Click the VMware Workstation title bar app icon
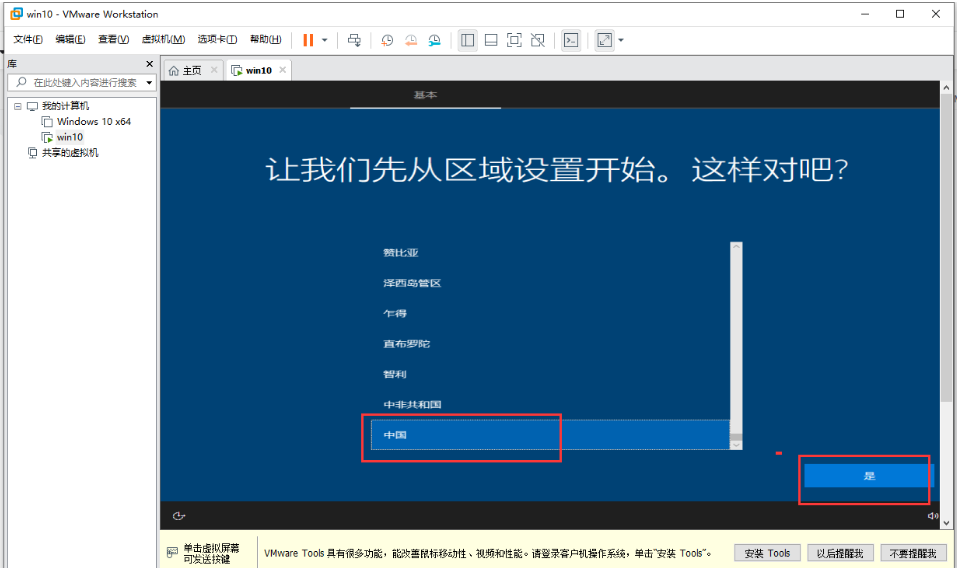The width and height of the screenshot is (957, 568). tap(16, 13)
